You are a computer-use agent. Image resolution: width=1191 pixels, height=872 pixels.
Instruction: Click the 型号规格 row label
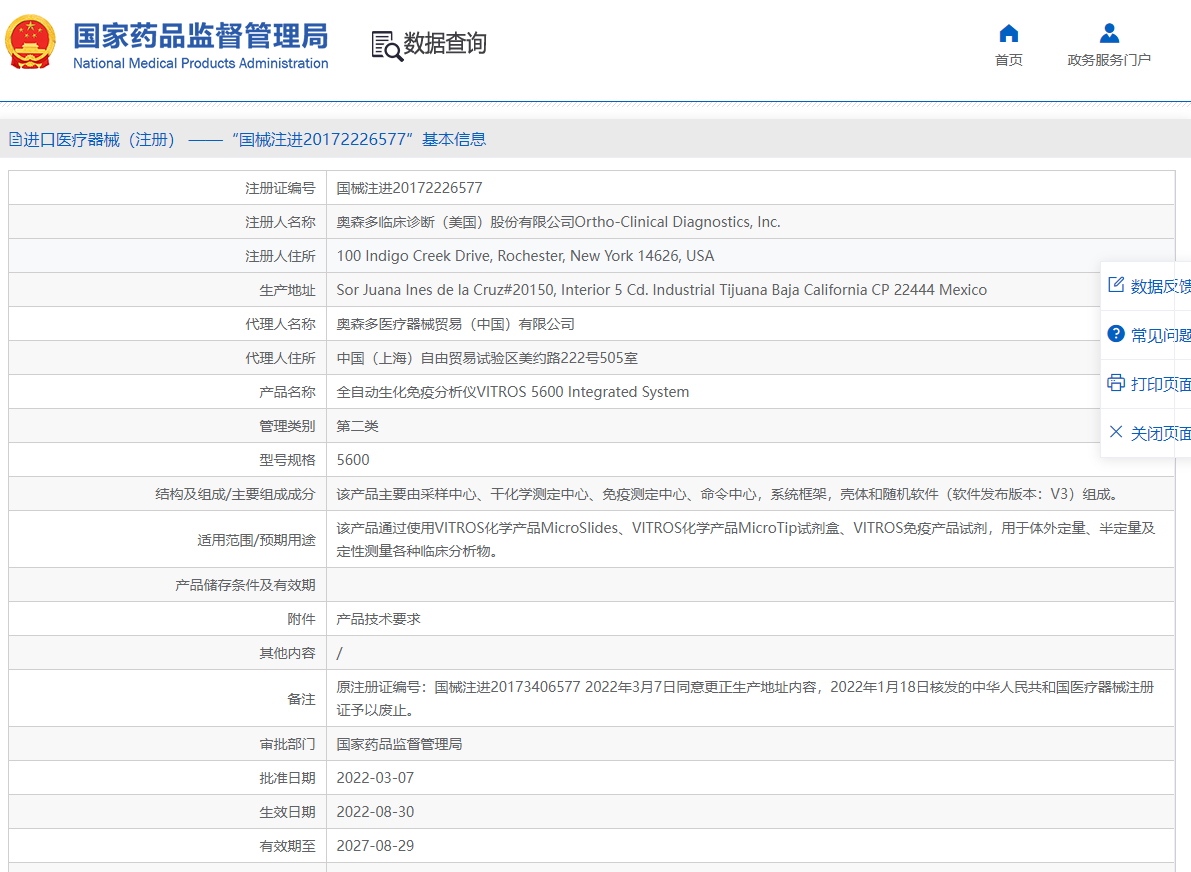(x=287, y=460)
